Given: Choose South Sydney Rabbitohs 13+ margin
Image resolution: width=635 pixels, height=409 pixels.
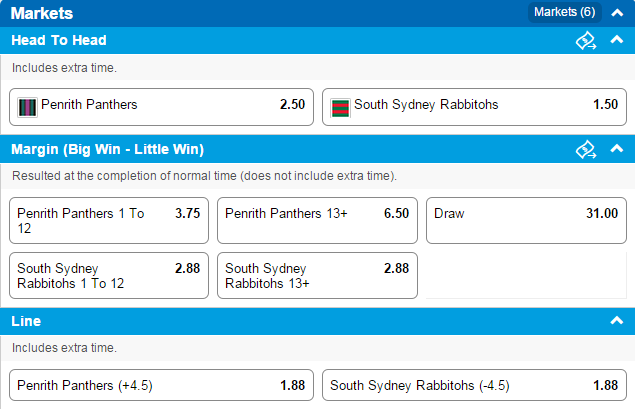Looking at the screenshot, I should click(317, 275).
